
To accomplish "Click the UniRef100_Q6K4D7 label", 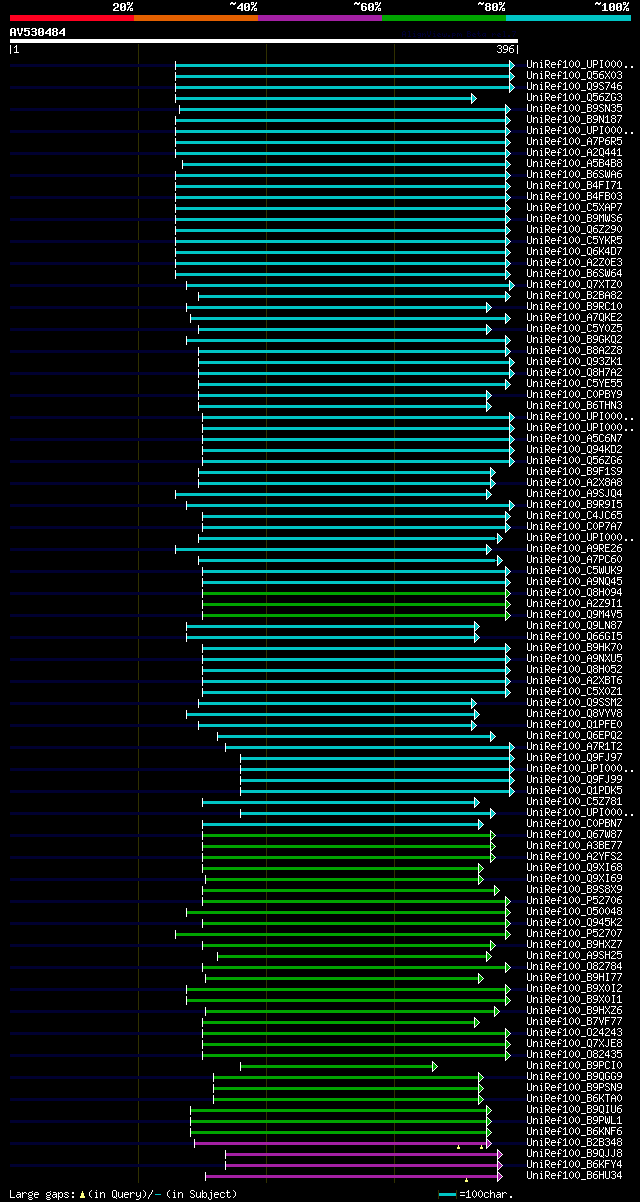I will 574,251.
